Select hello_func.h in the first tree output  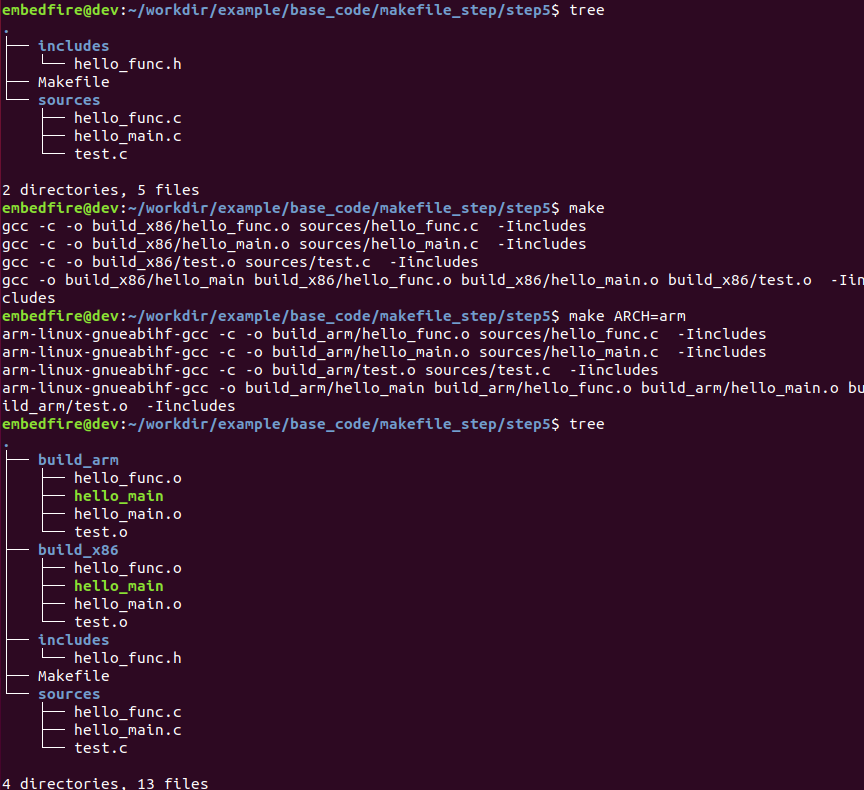pos(127,64)
